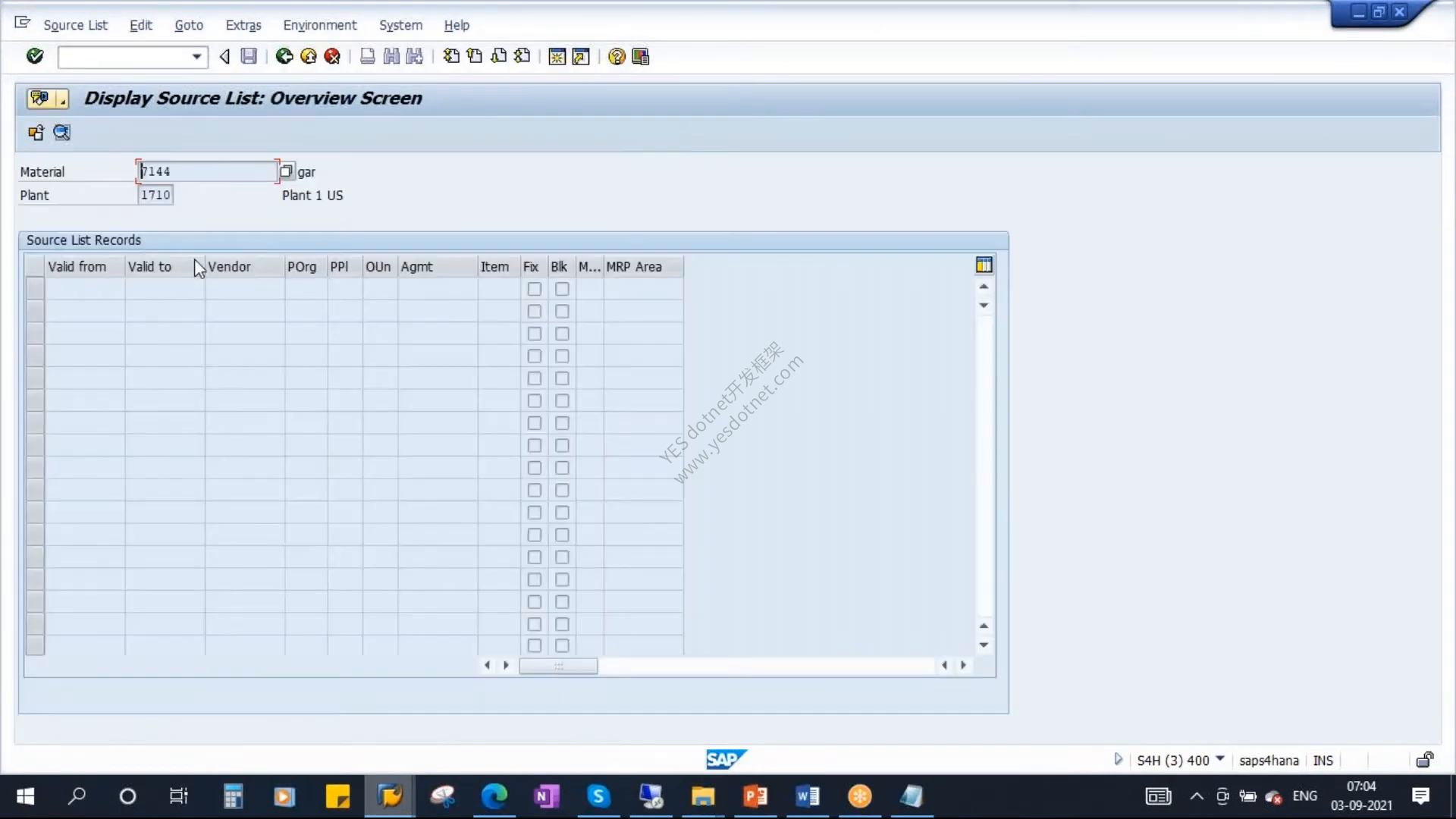
Task: Click the SAP window menu icon
Action: point(22,23)
